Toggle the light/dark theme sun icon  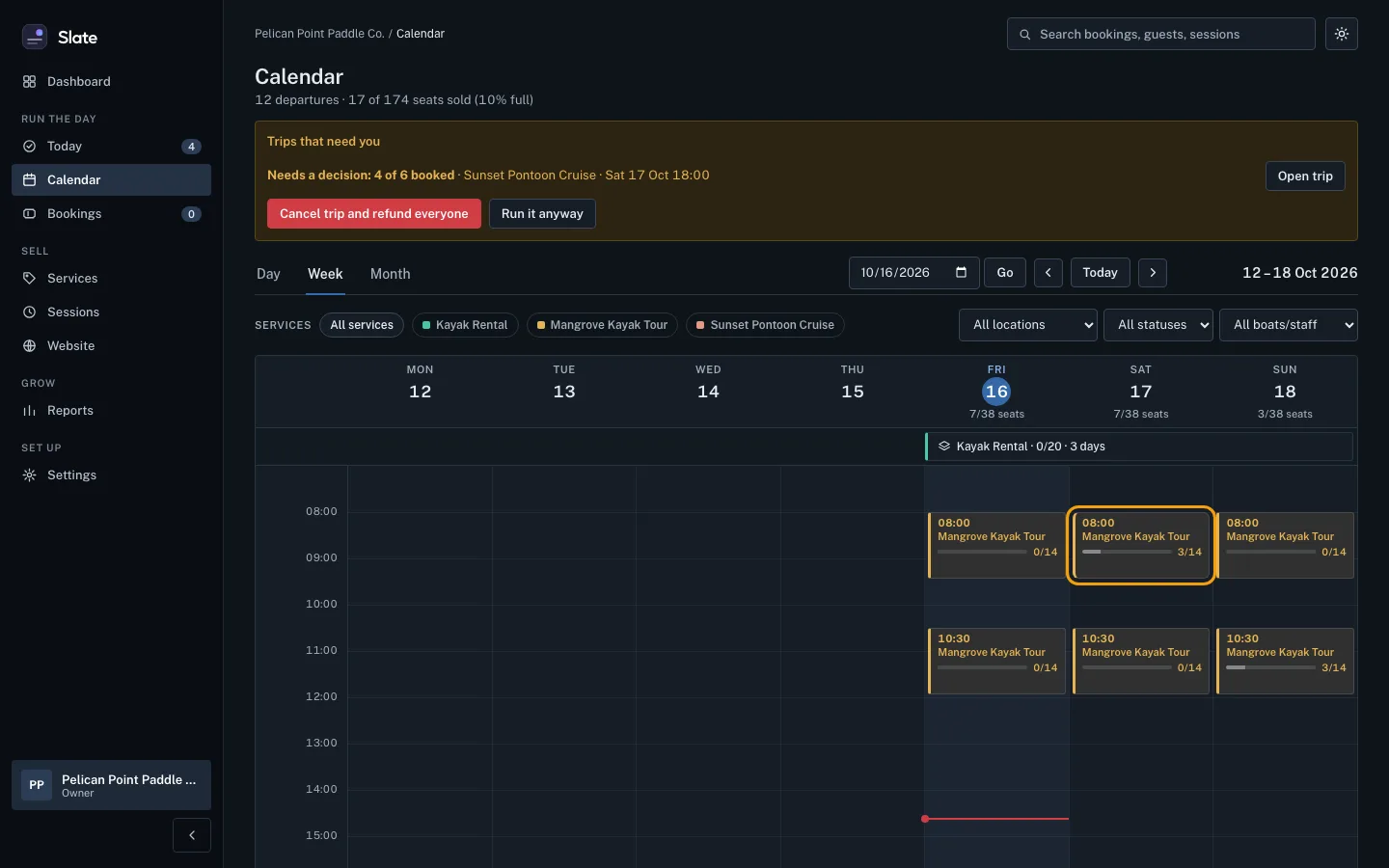tap(1342, 34)
